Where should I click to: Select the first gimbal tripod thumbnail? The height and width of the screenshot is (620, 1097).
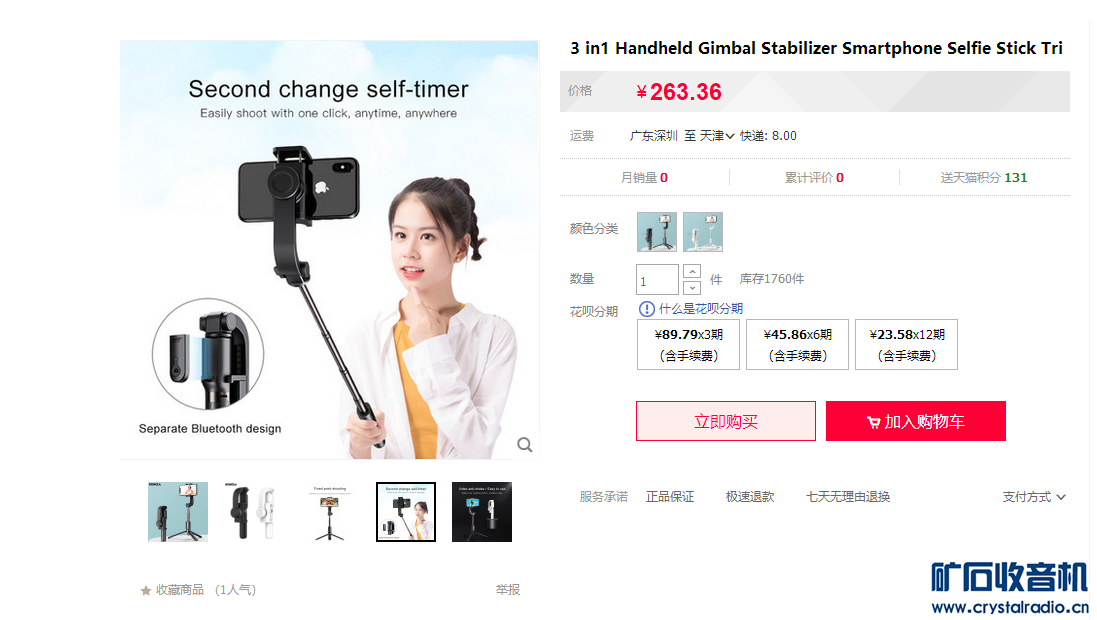(178, 512)
